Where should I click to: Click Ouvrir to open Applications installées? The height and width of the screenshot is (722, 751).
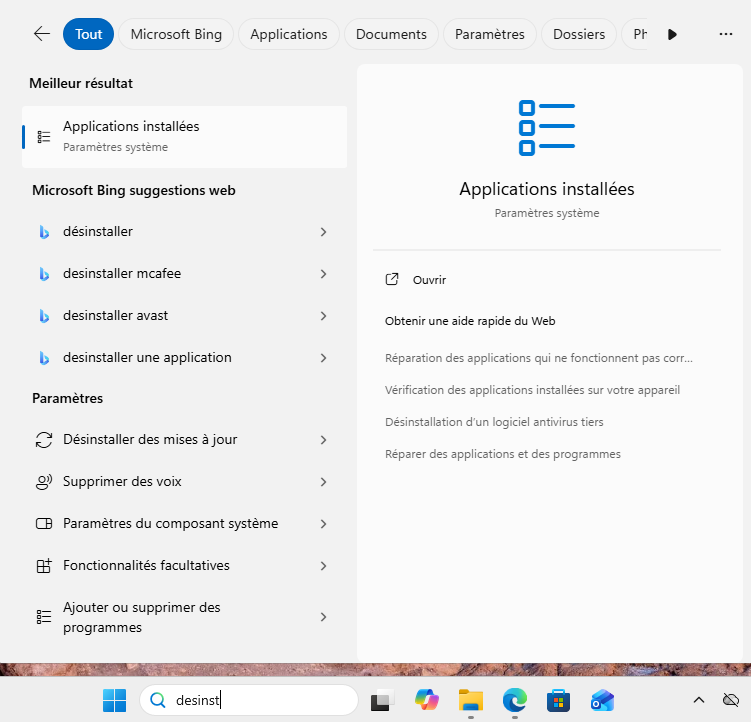pyautogui.click(x=429, y=280)
